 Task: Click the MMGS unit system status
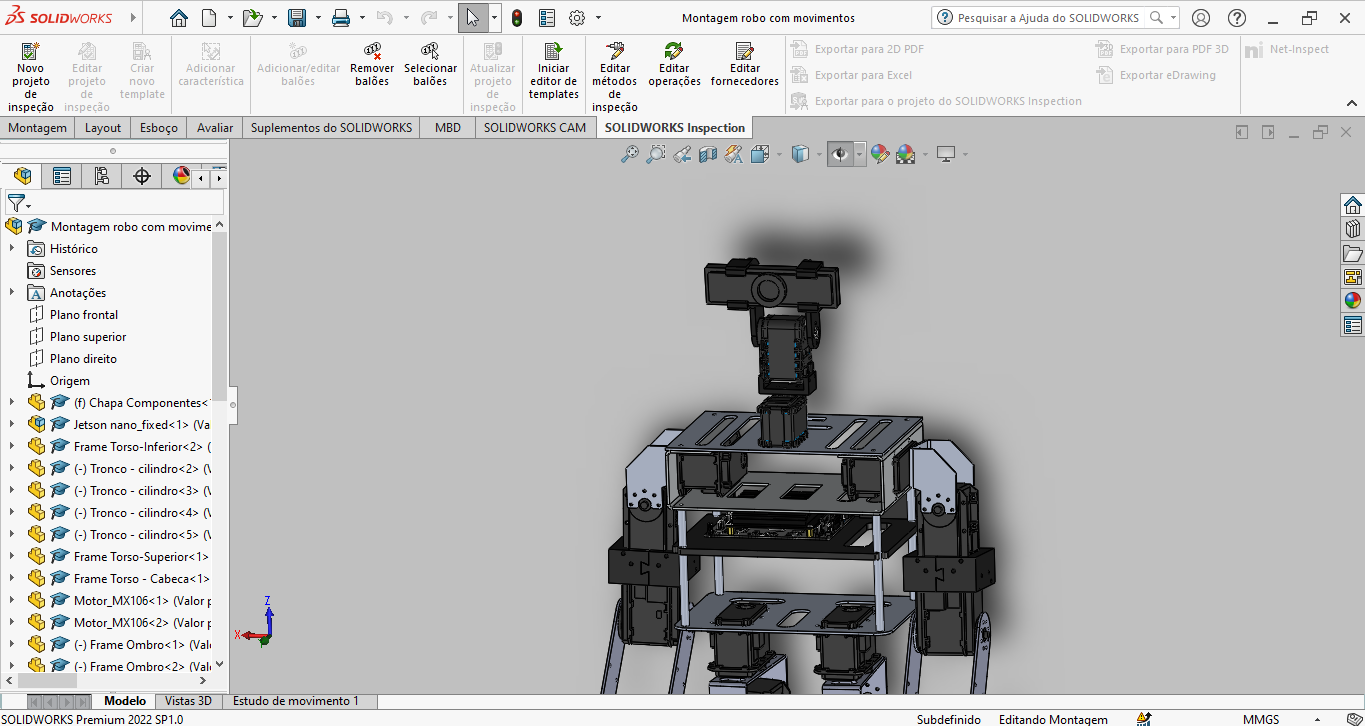pyautogui.click(x=1261, y=719)
